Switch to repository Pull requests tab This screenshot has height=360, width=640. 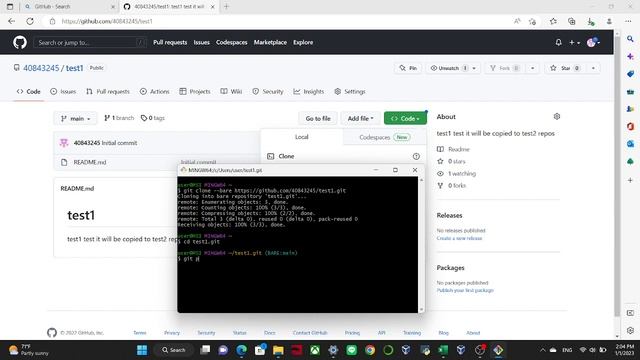(108, 91)
